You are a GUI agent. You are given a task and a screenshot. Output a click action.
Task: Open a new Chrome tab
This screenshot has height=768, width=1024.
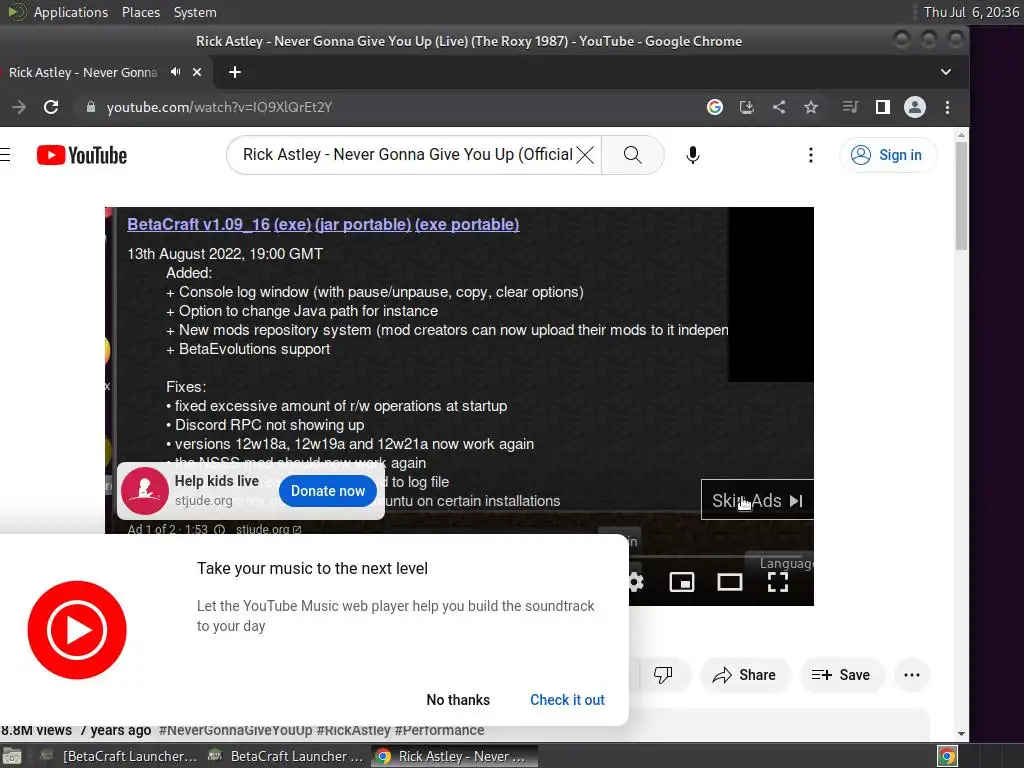[x=234, y=72]
